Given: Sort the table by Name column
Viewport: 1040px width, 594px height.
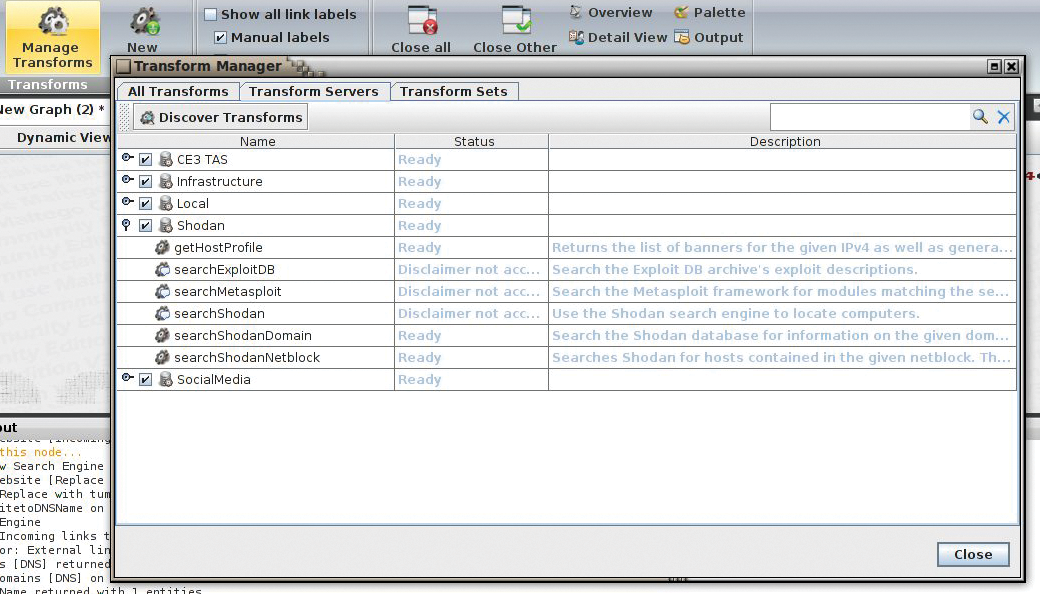Looking at the screenshot, I should (x=257, y=141).
